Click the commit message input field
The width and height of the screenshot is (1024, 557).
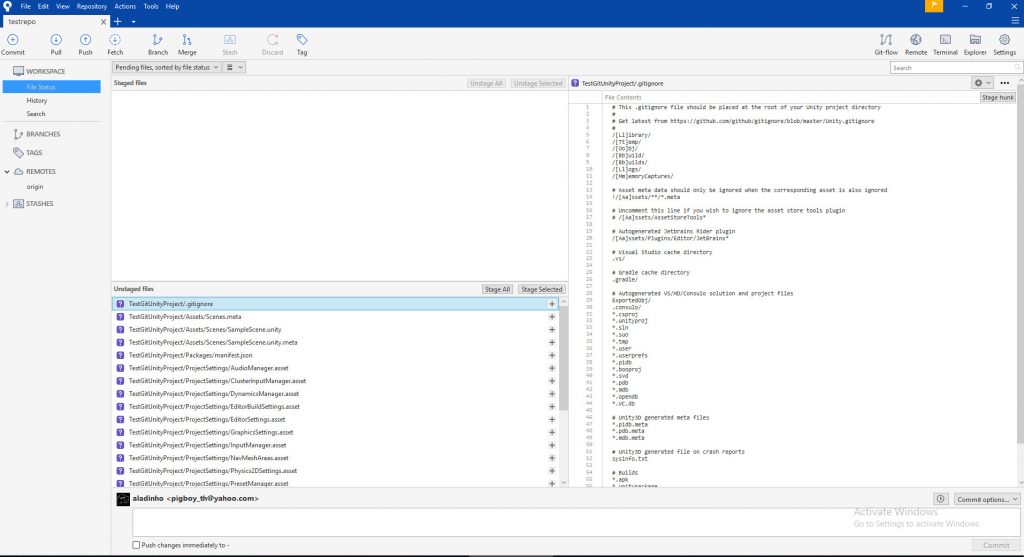click(575, 522)
